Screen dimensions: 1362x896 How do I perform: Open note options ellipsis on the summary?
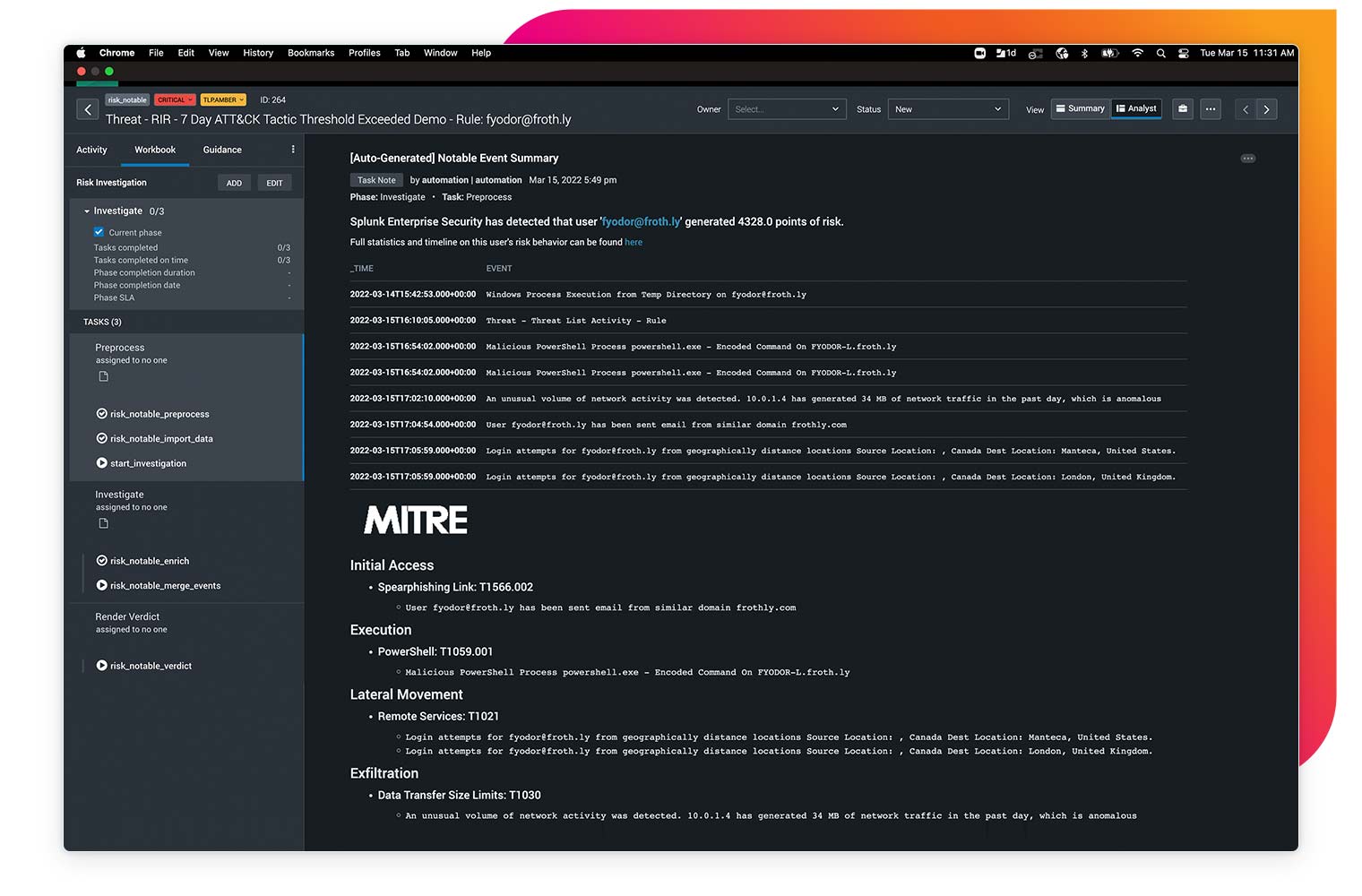tap(1247, 159)
